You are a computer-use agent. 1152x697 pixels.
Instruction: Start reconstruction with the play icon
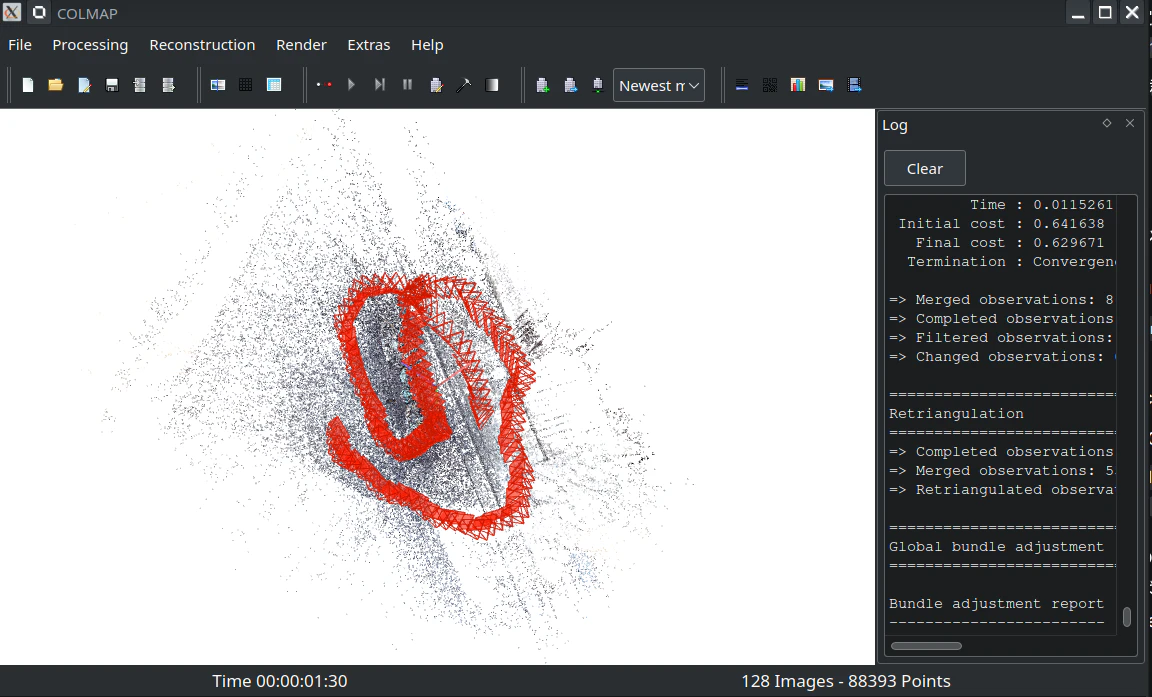tap(351, 85)
